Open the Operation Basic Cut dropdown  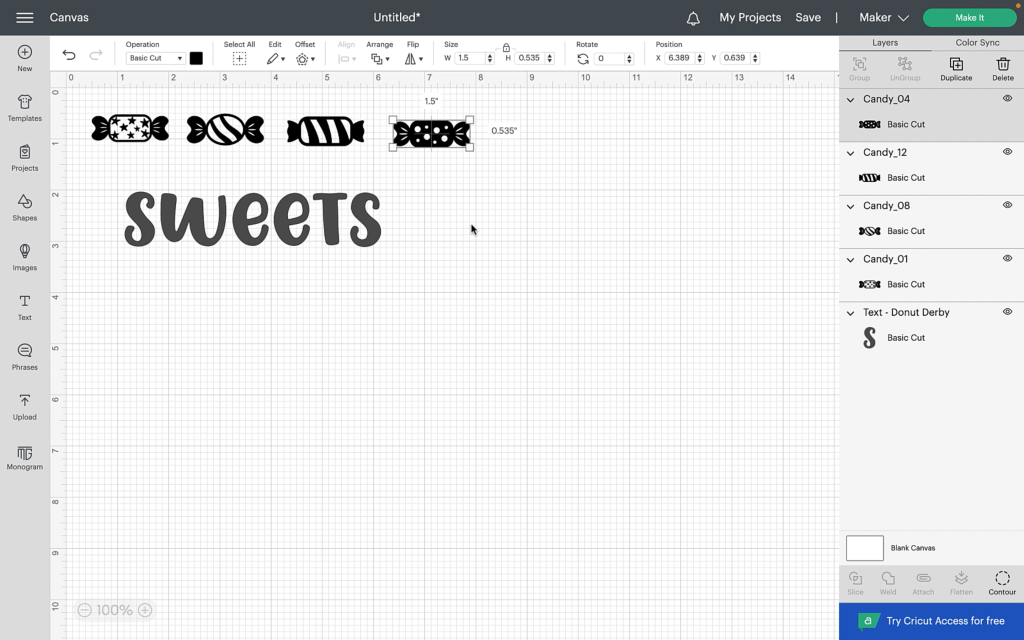tap(155, 58)
